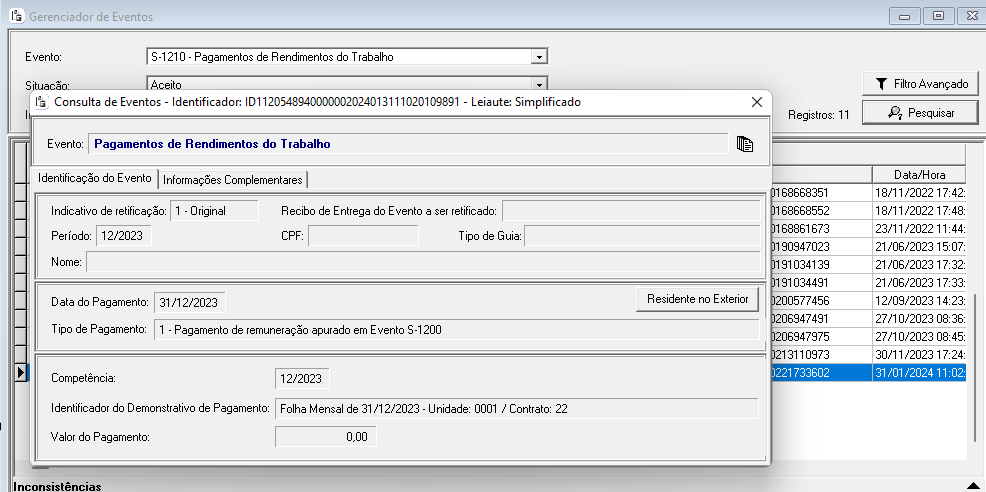The image size is (986, 492).
Task: Close the Consulta de Eventos dialog
Action: [757, 102]
